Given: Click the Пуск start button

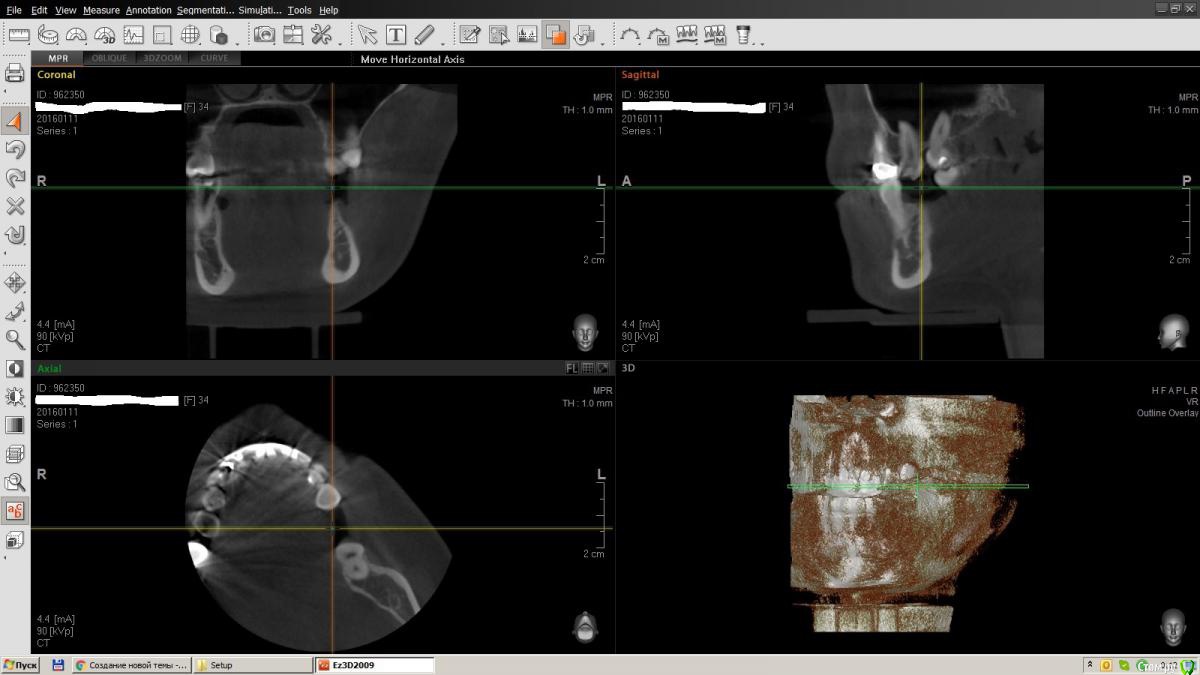Looking at the screenshot, I should click(21, 665).
